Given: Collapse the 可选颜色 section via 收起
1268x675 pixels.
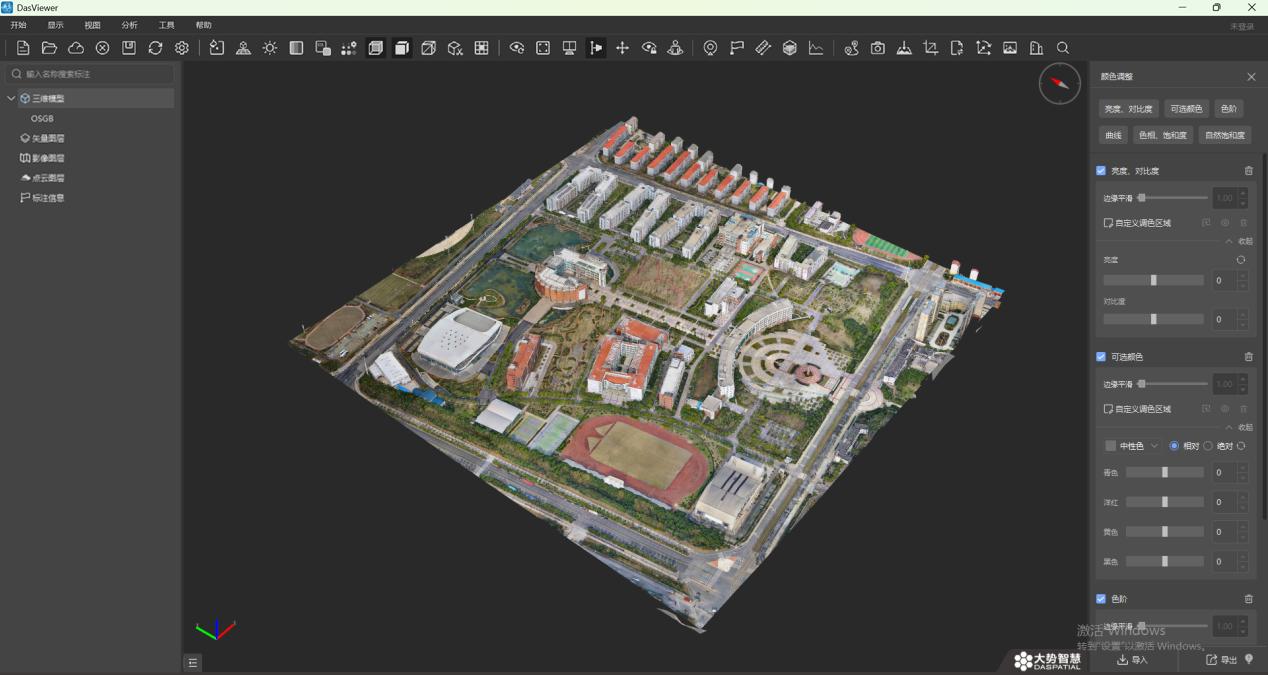Looking at the screenshot, I should coord(1239,427).
